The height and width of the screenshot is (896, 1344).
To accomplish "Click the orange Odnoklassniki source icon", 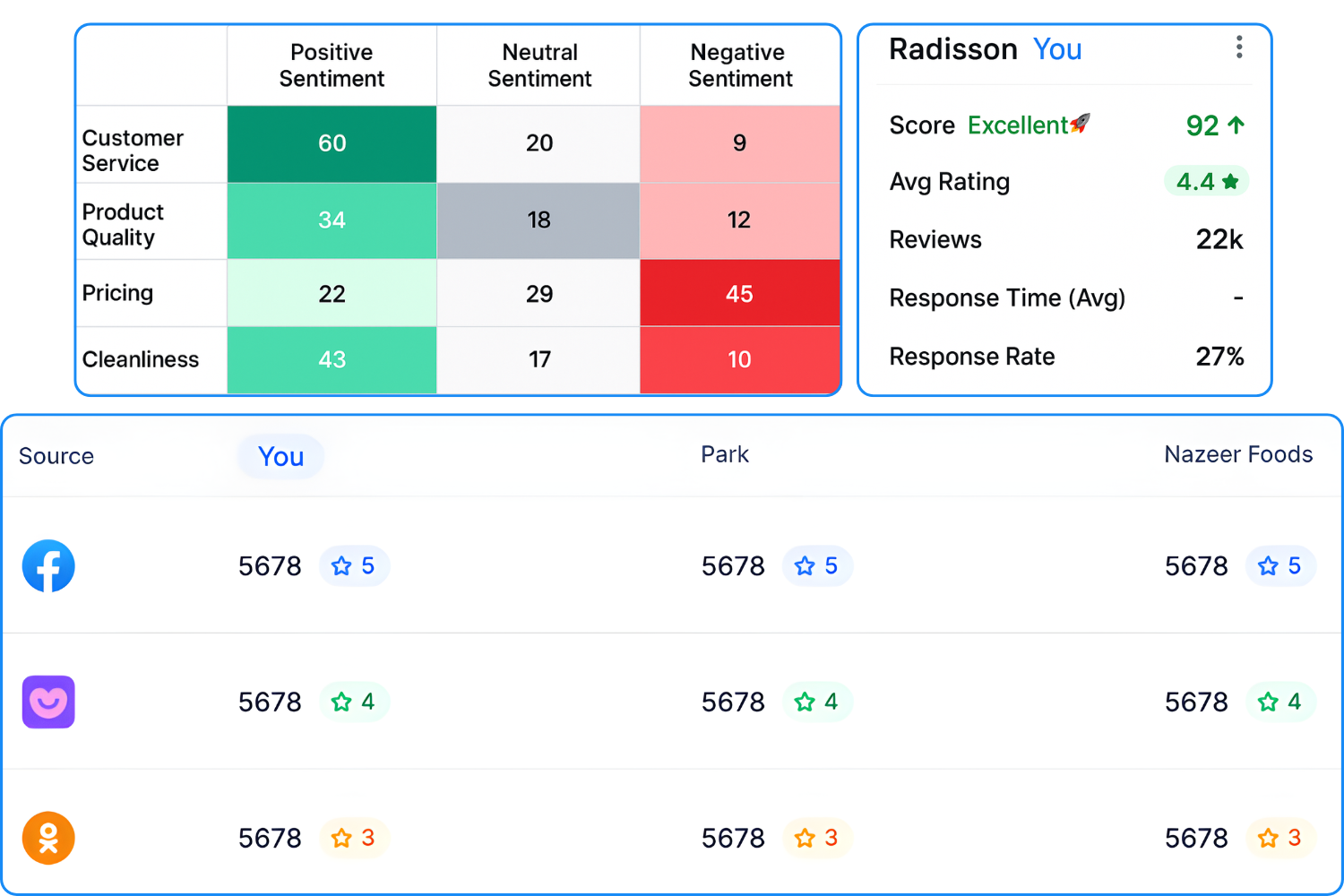I will pyautogui.click(x=48, y=838).
